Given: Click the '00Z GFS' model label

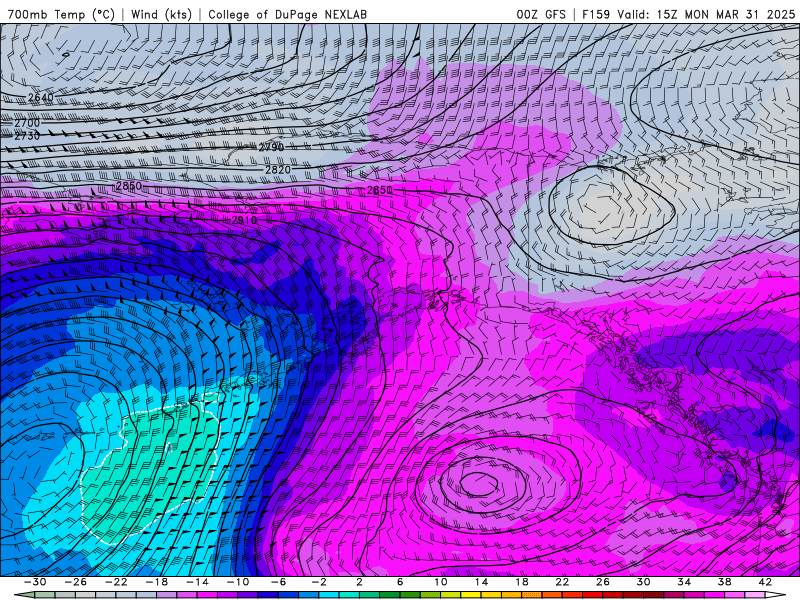Looking at the screenshot, I should [541, 14].
